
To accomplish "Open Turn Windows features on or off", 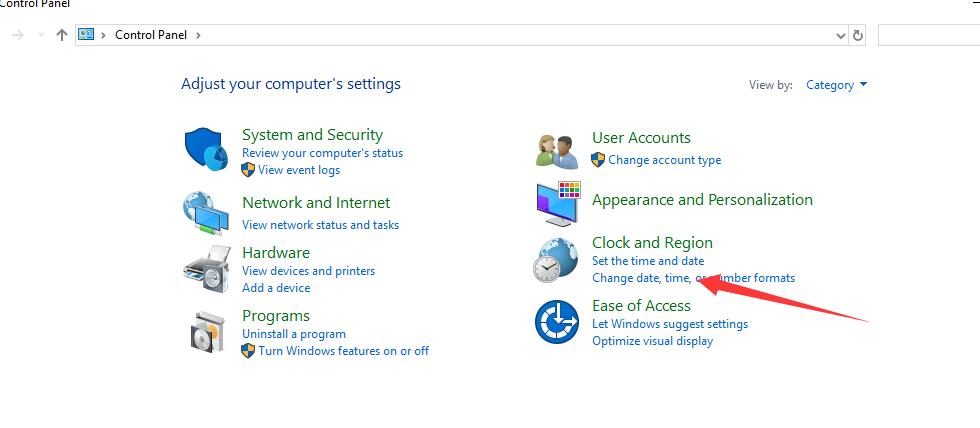I will tap(343, 351).
